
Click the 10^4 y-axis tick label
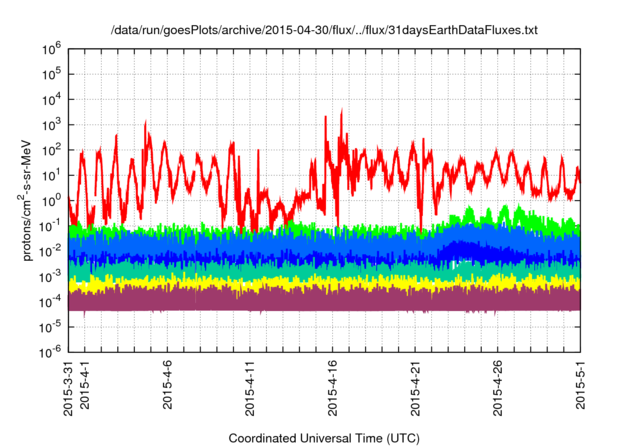(52, 100)
